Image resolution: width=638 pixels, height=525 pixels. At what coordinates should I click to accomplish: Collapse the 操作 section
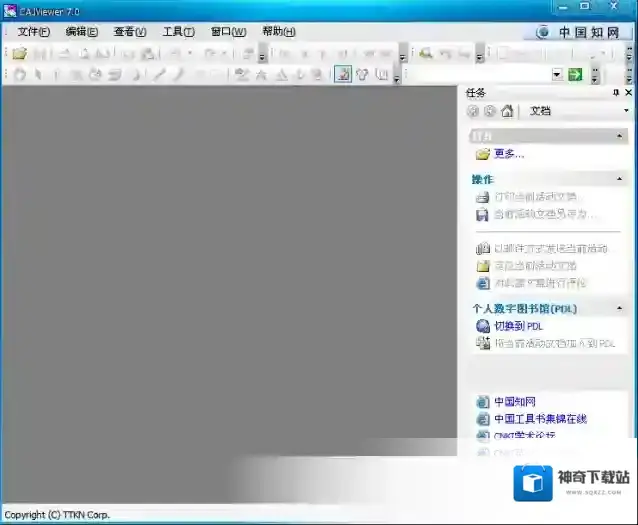(x=622, y=180)
